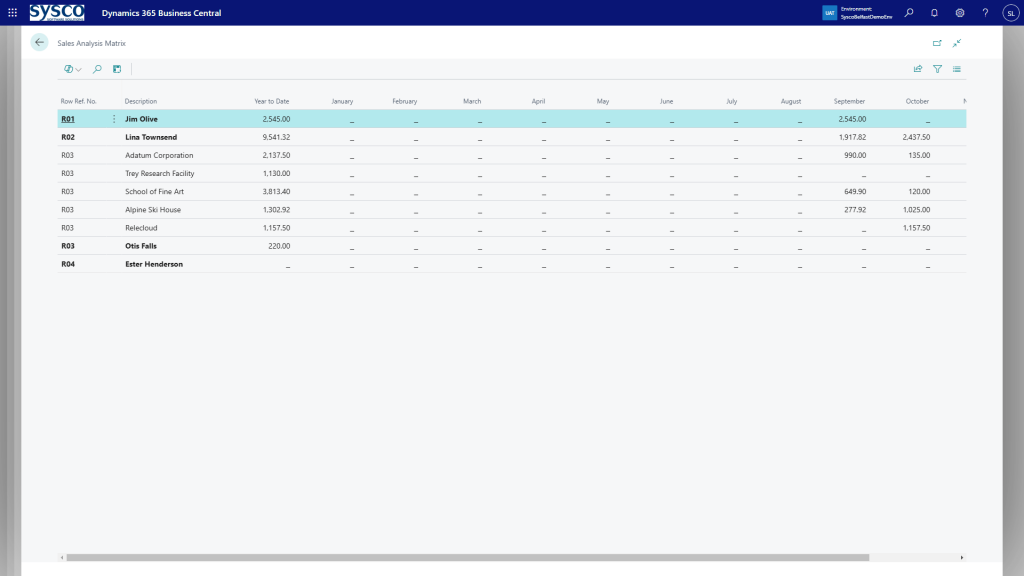Screen dimensions: 1024x576
Task: Go back using the back arrow
Action: tap(40, 43)
